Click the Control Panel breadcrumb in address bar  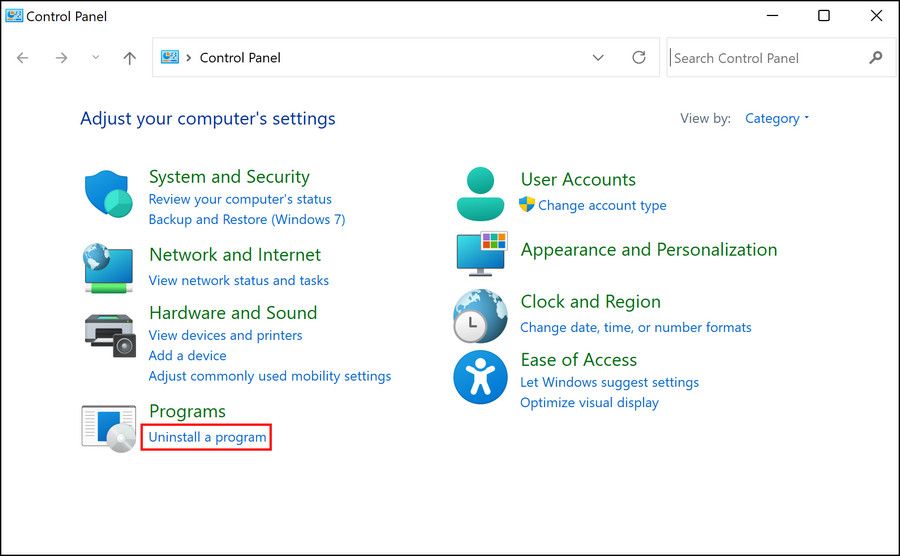coord(240,58)
